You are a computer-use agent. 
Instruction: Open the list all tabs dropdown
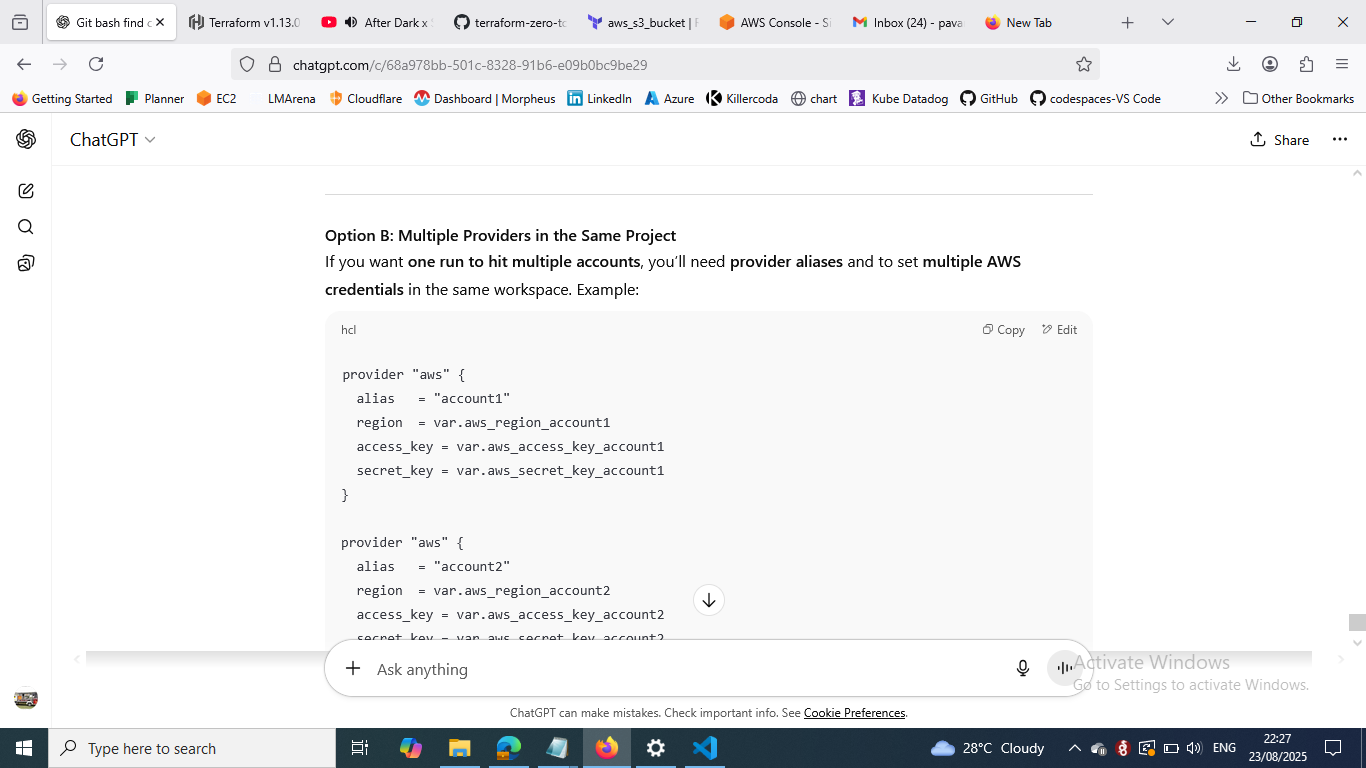click(1167, 22)
